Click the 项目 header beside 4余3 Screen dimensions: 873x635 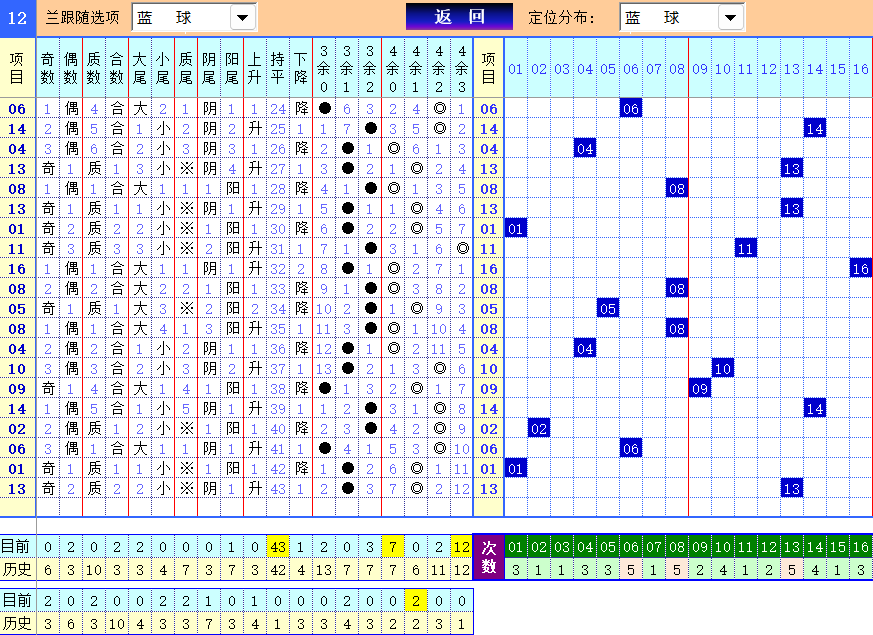pyautogui.click(x=488, y=68)
